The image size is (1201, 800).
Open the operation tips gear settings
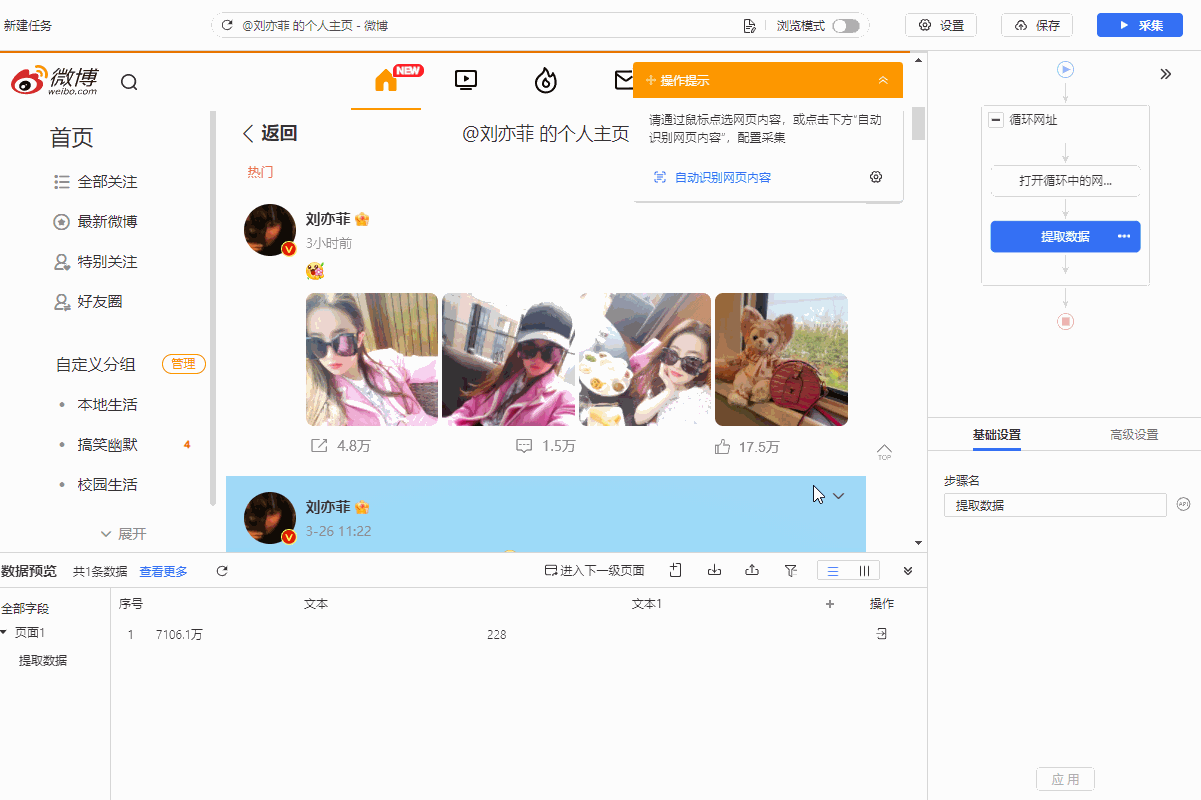pos(876,177)
